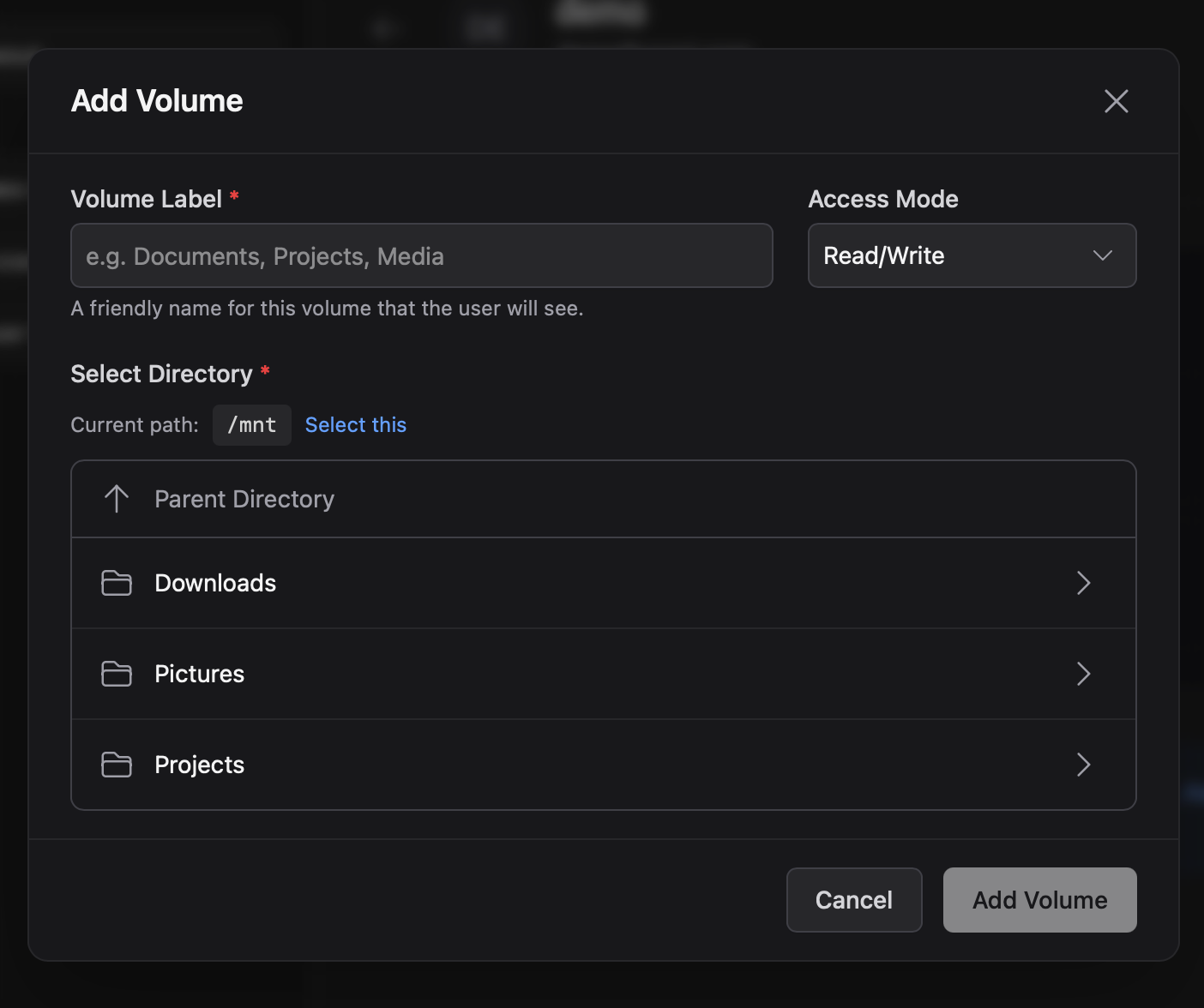
Task: Click the X to close the Add Volume dialog
Action: tap(1116, 101)
